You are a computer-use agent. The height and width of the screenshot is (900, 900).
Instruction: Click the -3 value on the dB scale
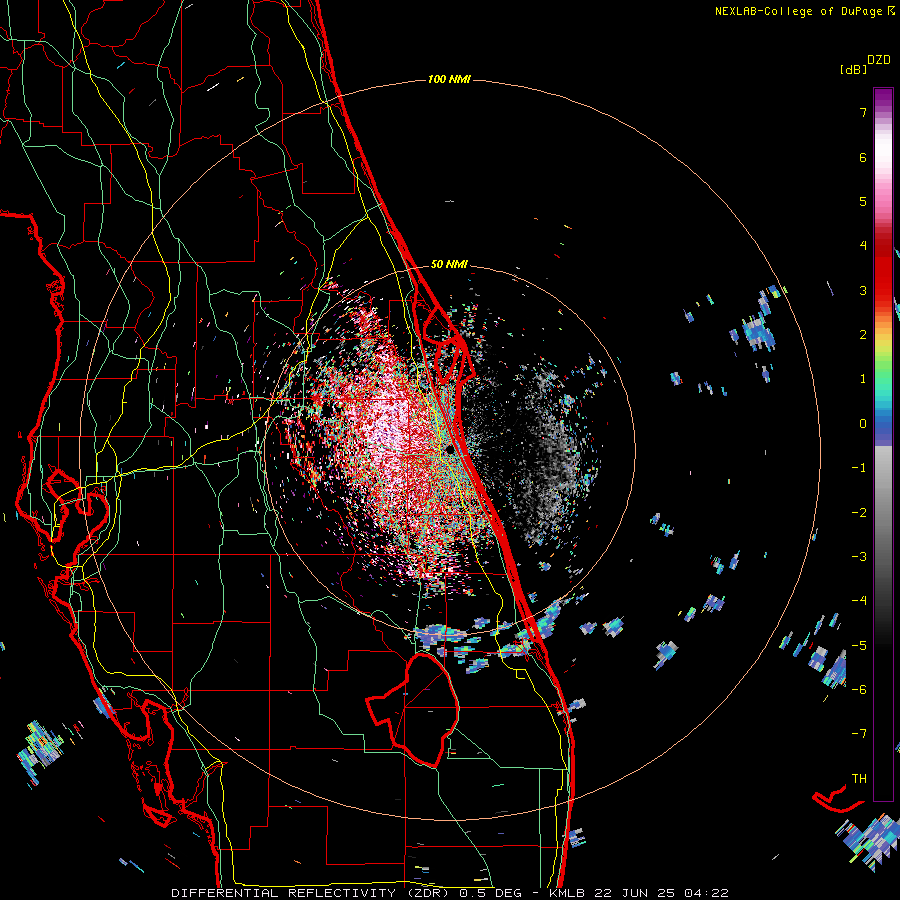[859, 557]
